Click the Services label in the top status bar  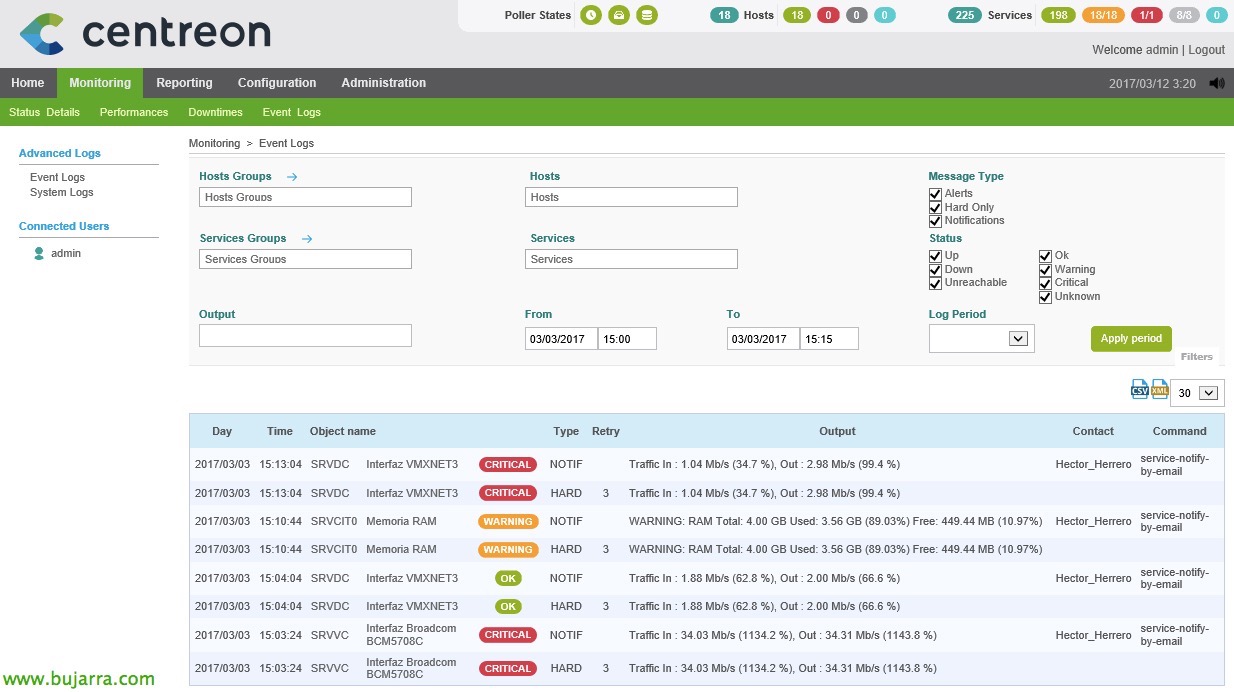pyautogui.click(x=1010, y=15)
